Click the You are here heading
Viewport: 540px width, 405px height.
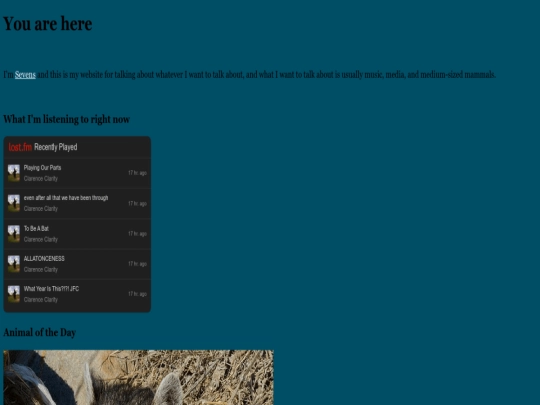click(x=48, y=24)
